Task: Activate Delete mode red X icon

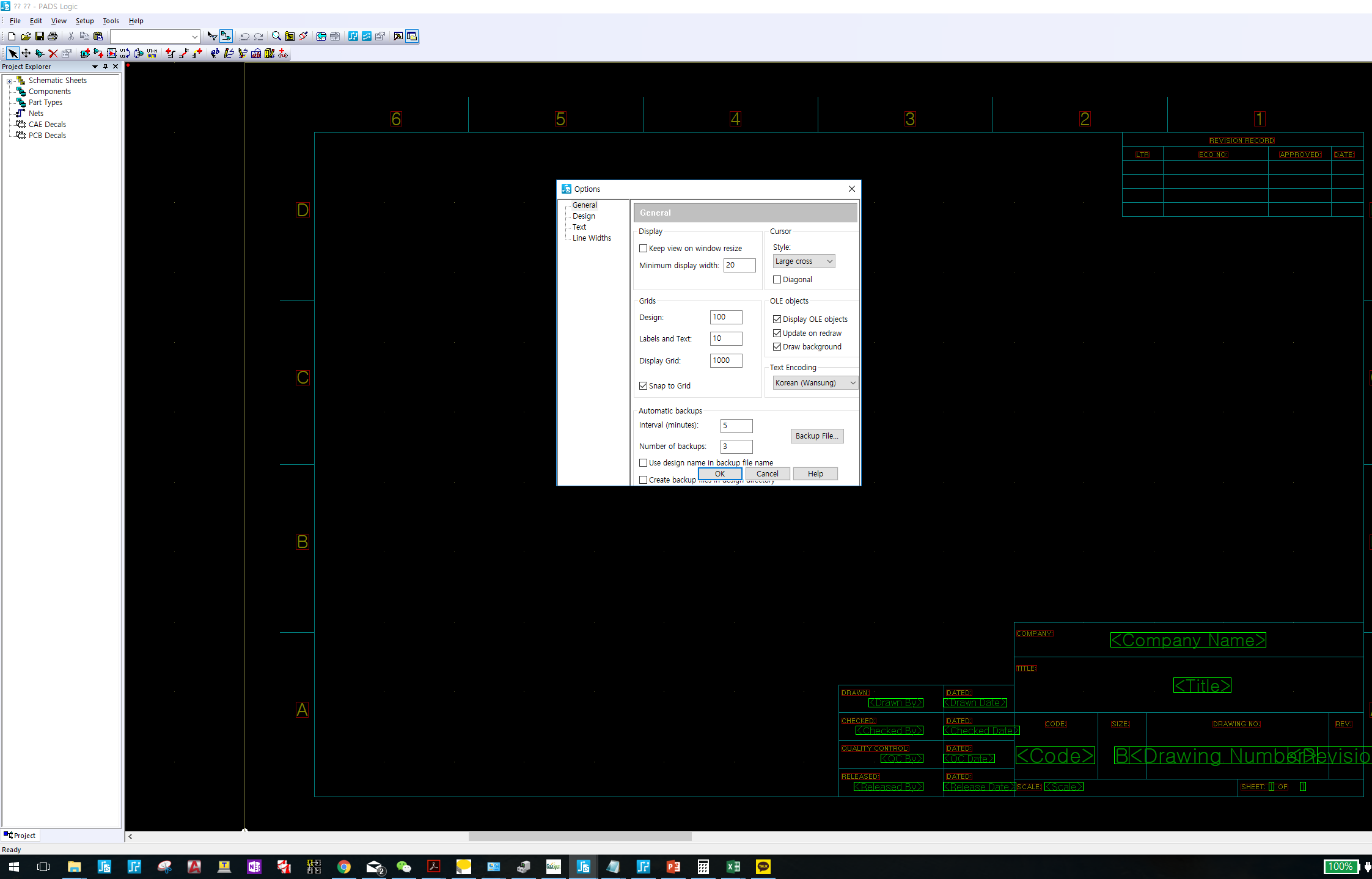Action: click(53, 54)
